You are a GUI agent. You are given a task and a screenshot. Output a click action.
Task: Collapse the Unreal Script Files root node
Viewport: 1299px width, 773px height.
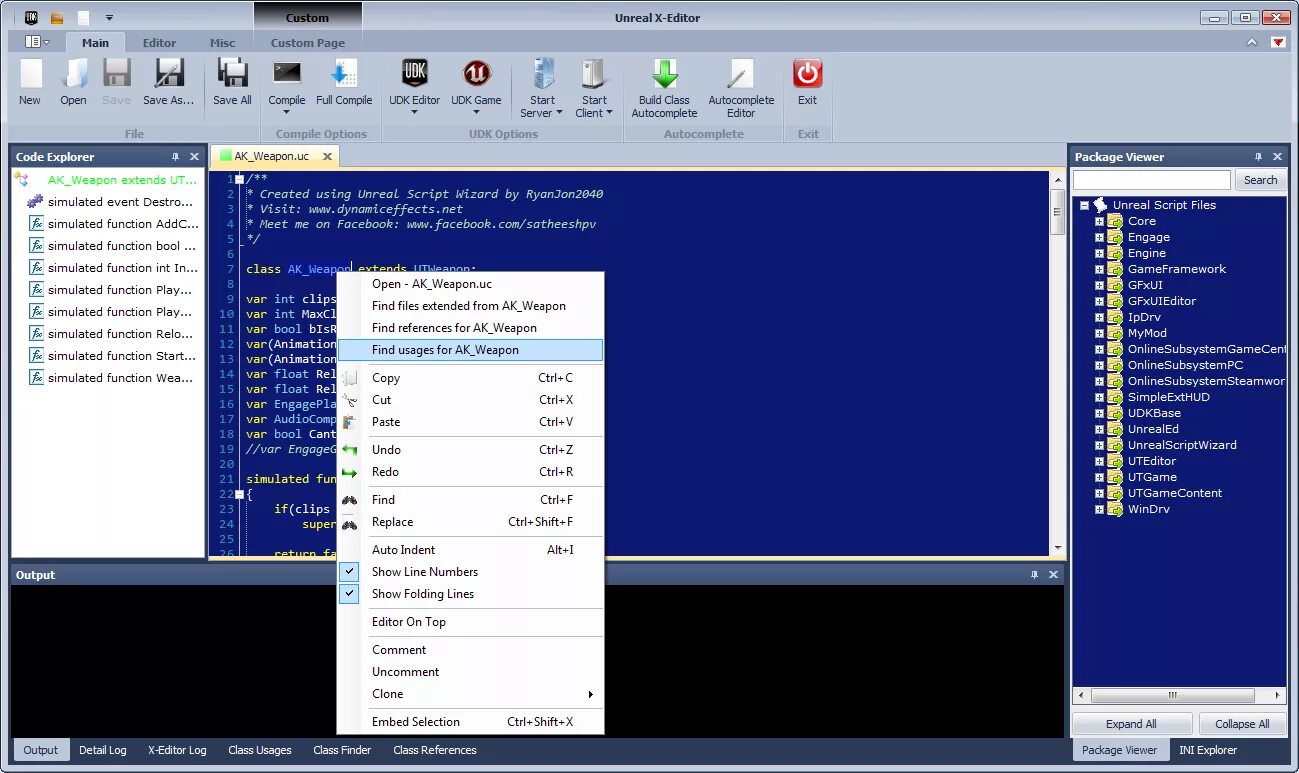pyautogui.click(x=1083, y=205)
